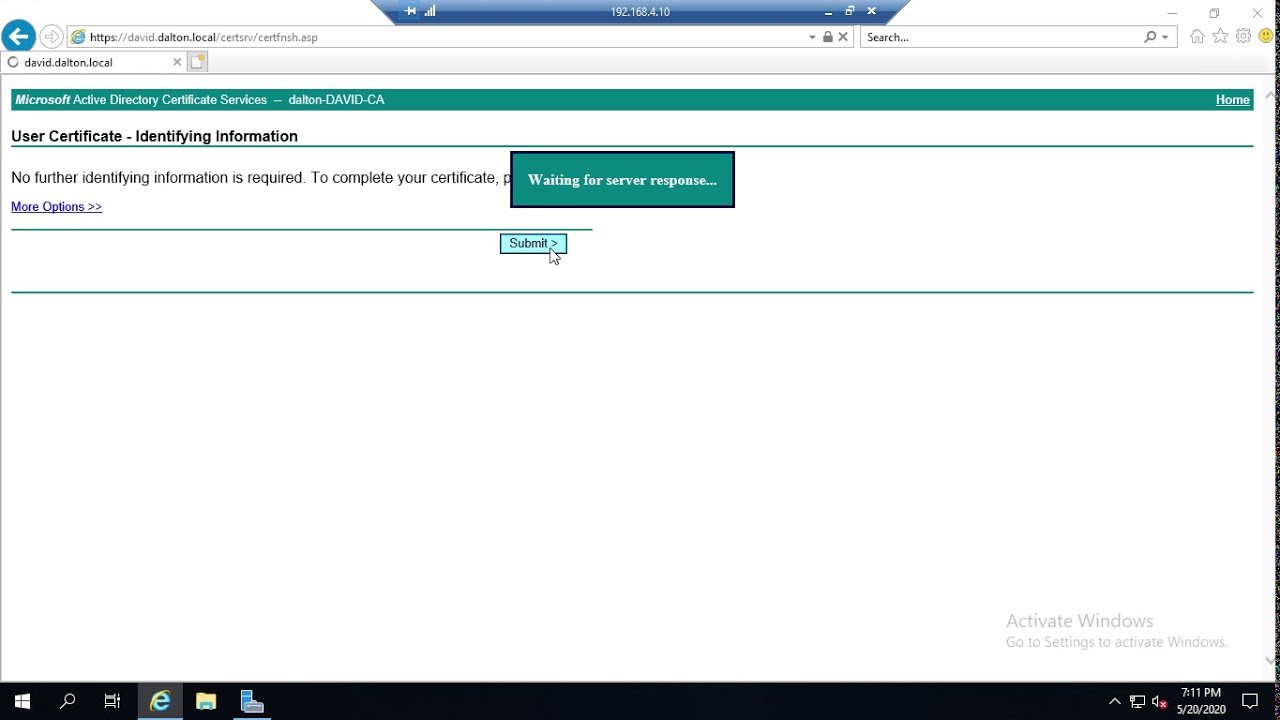Open the Tools gear icon
The width and height of the screenshot is (1280, 720).
(1243, 36)
